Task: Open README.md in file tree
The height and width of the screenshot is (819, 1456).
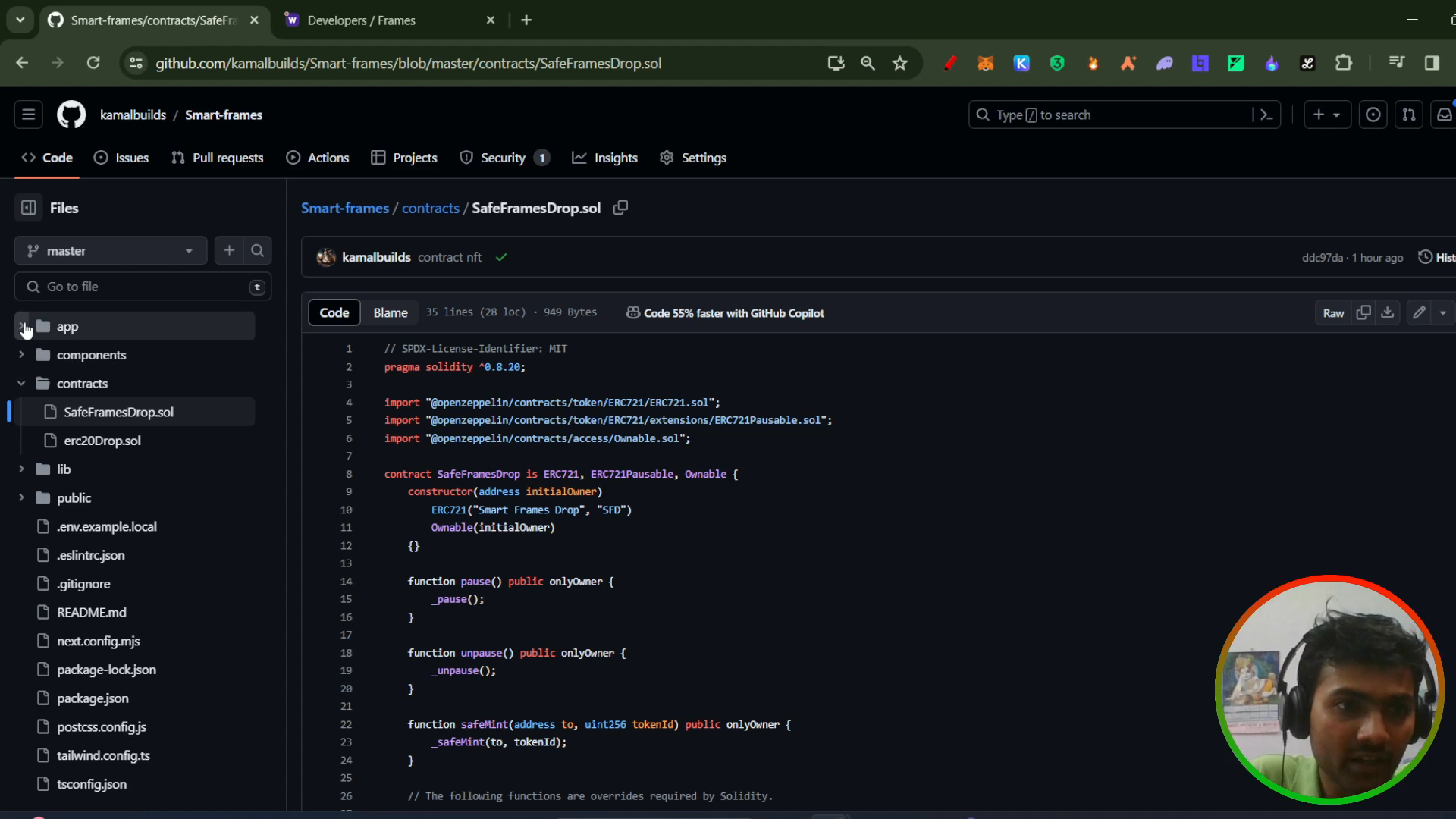Action: (92, 613)
